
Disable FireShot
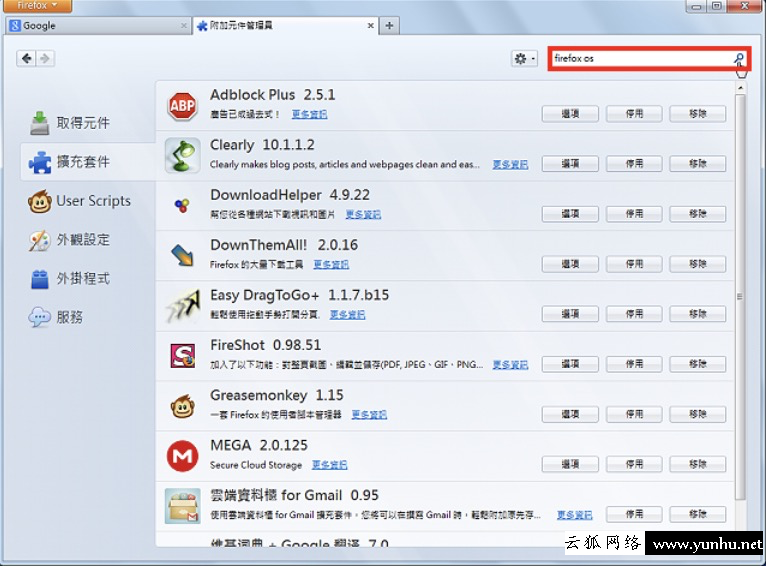634,364
